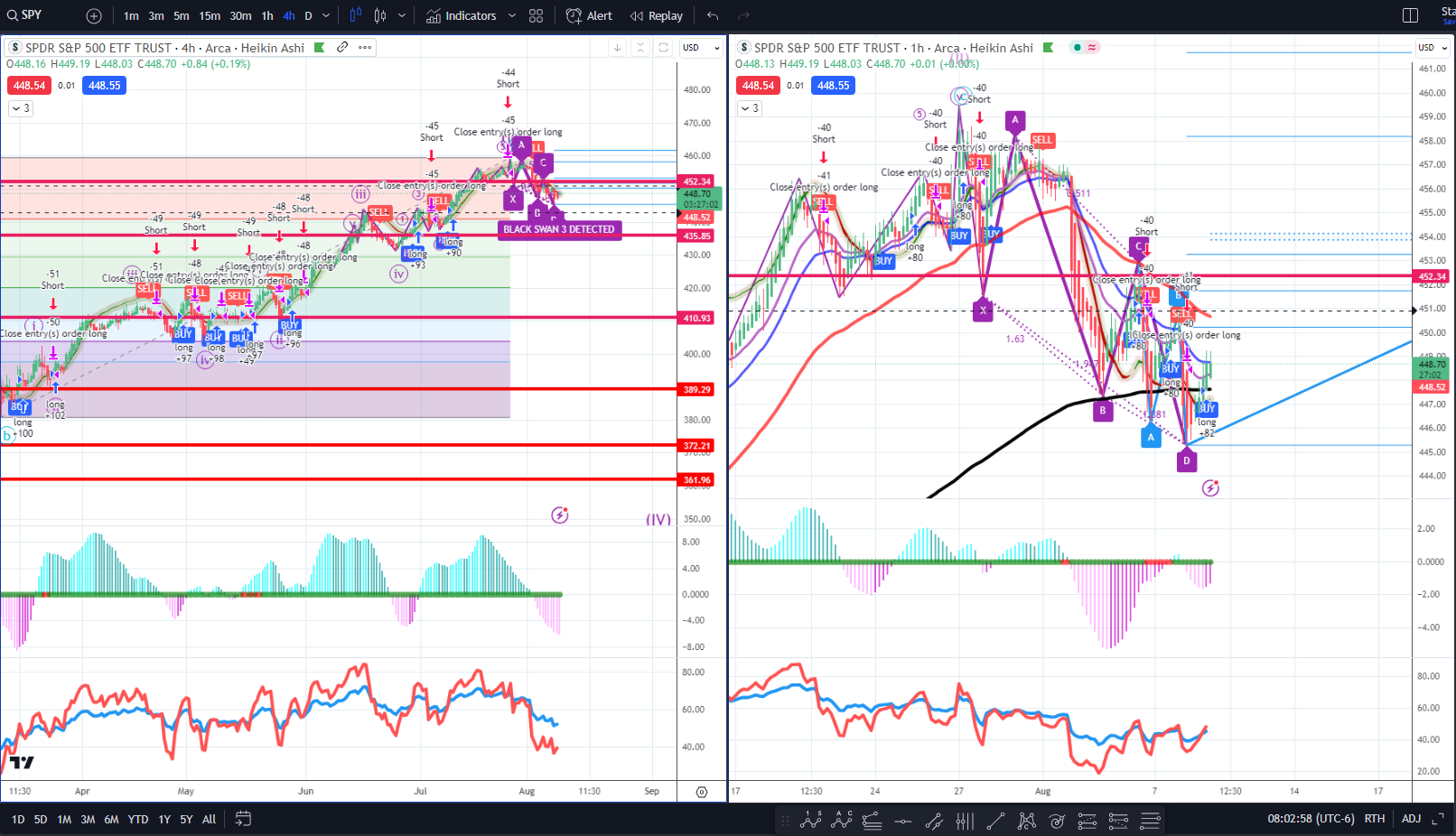Select the Fib spiral tool
1456x836 pixels.
pos(1057,821)
